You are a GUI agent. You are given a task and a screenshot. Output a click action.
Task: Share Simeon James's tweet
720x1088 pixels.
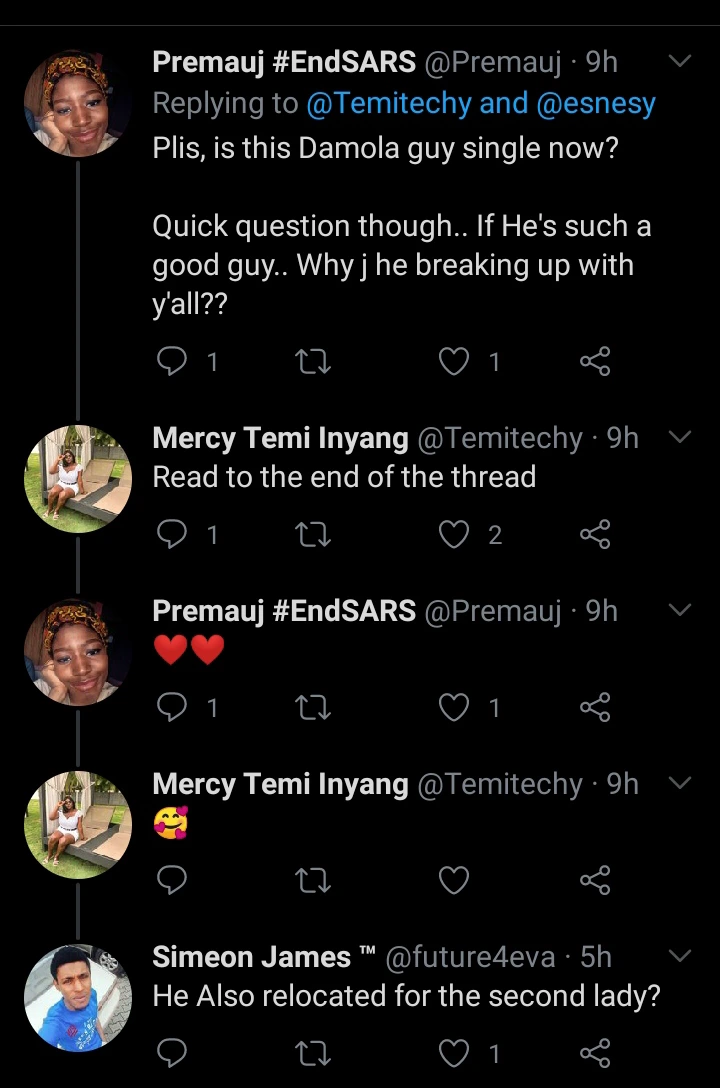(595, 1053)
